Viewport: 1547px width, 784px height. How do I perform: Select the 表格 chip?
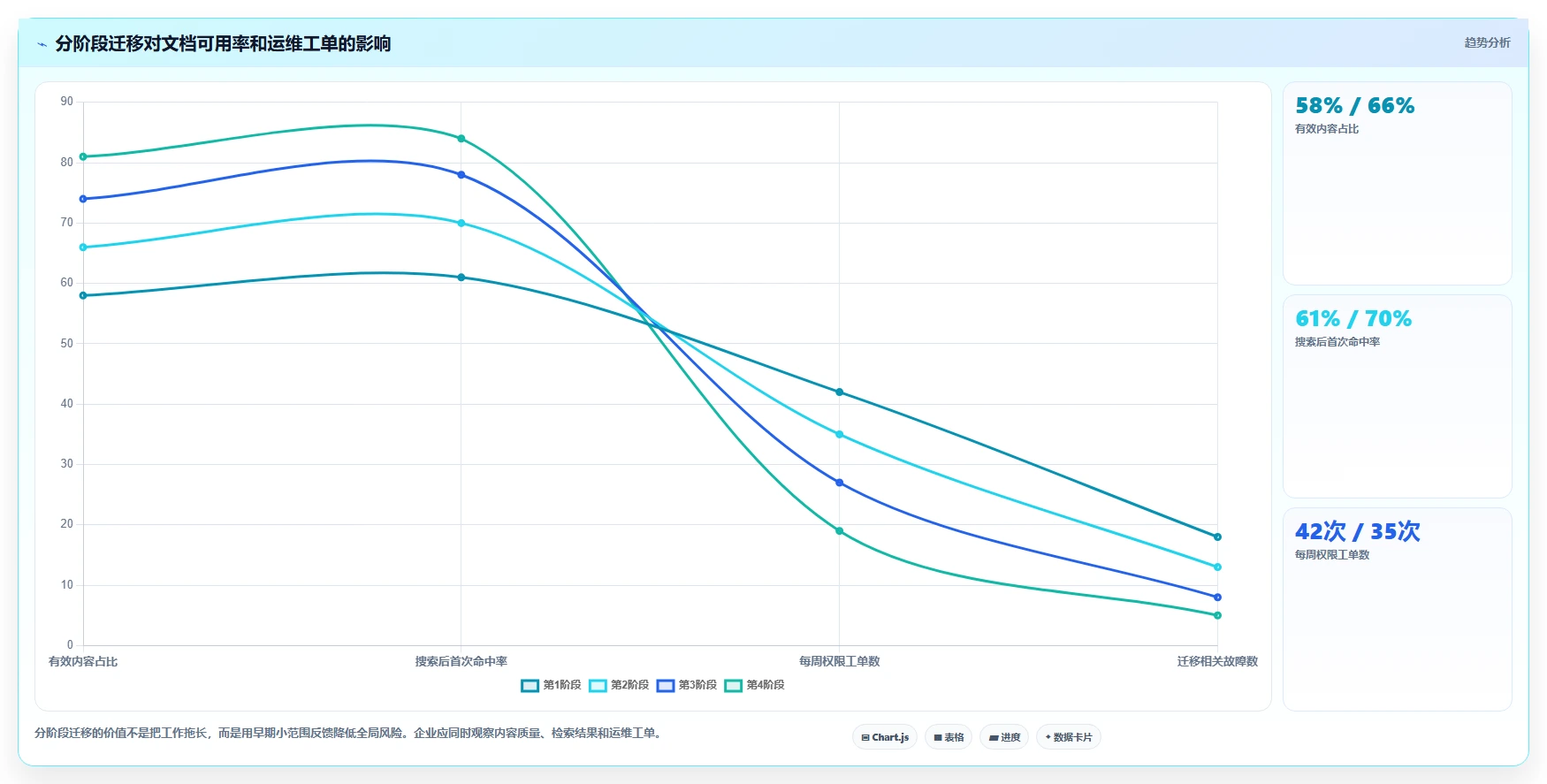point(949,737)
